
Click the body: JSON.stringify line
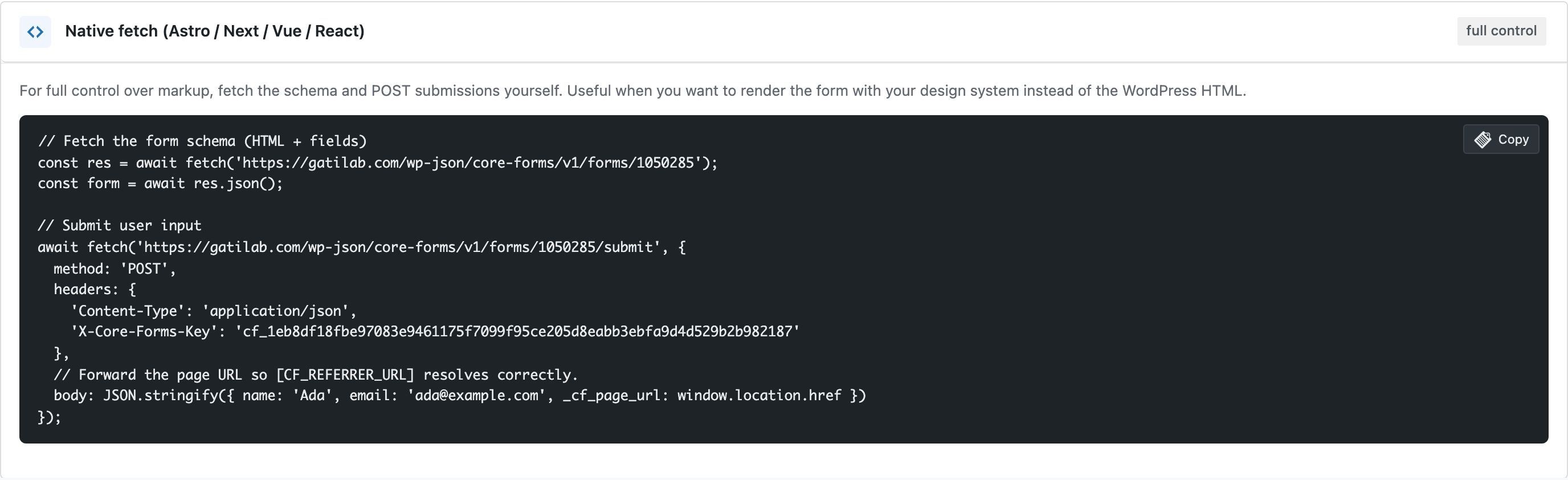pos(460,395)
